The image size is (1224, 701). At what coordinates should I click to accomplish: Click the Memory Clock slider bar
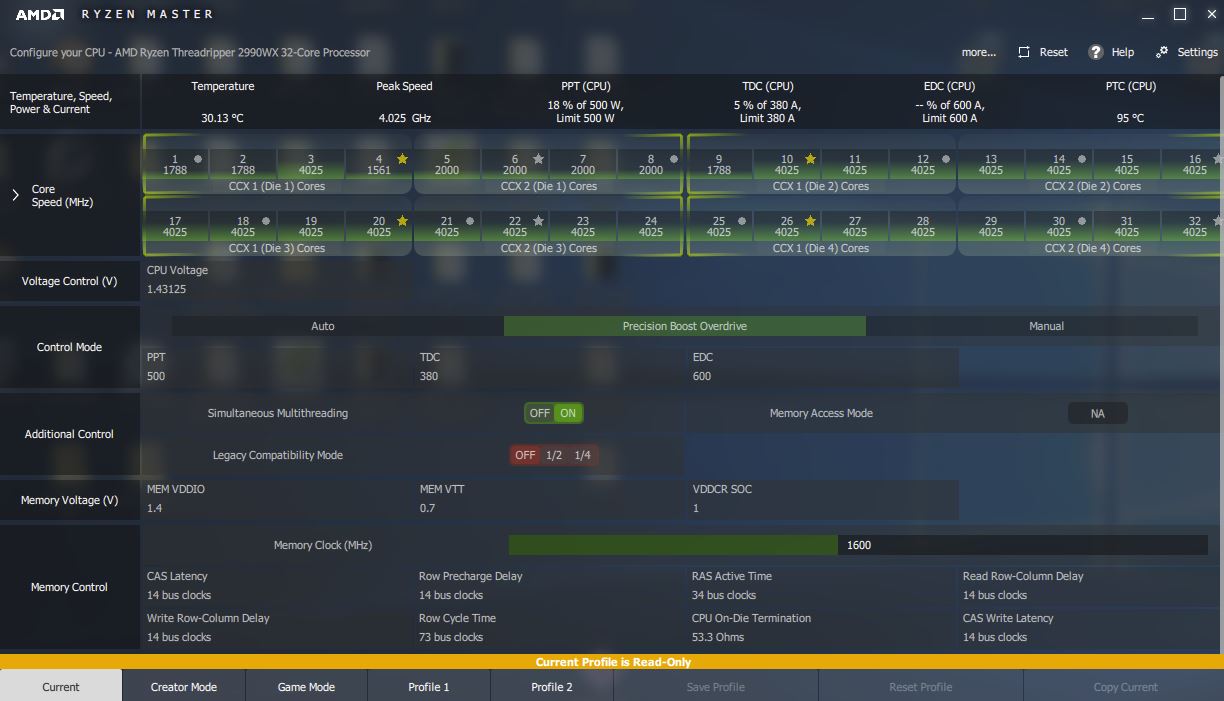tap(858, 545)
